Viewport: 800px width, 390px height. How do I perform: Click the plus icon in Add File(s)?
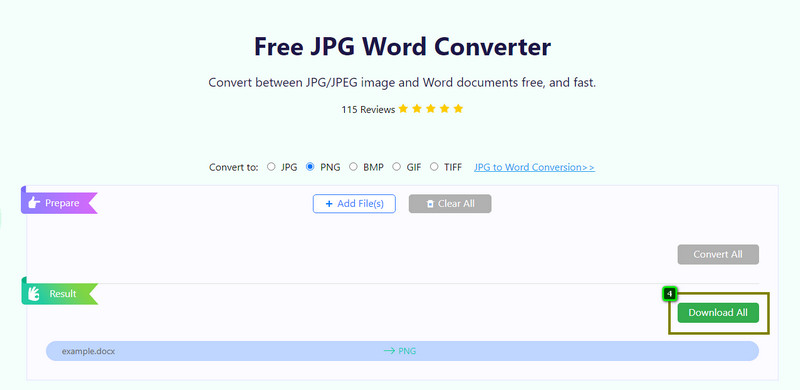(x=329, y=204)
